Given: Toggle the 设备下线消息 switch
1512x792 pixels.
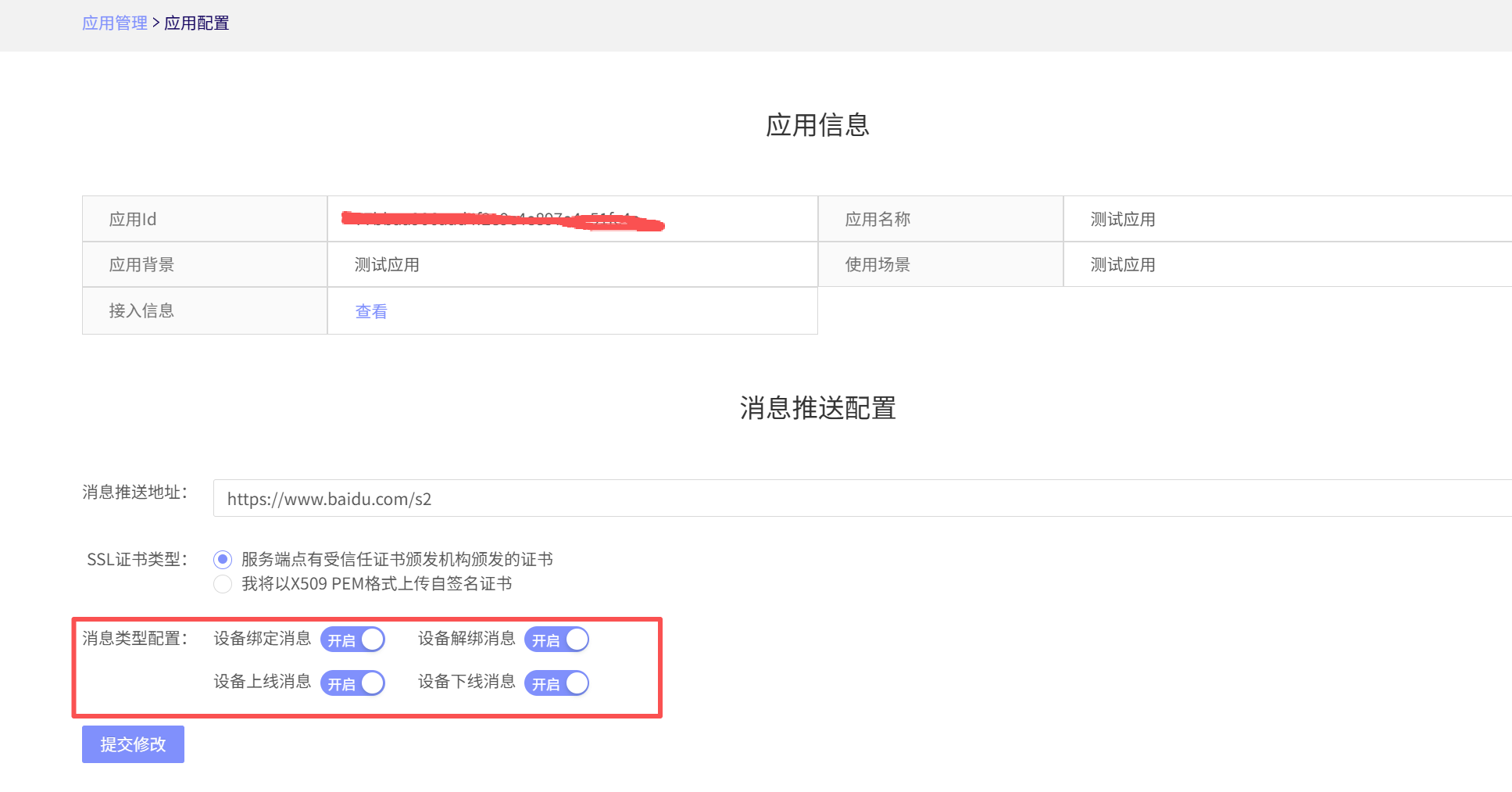Looking at the screenshot, I should click(556, 683).
